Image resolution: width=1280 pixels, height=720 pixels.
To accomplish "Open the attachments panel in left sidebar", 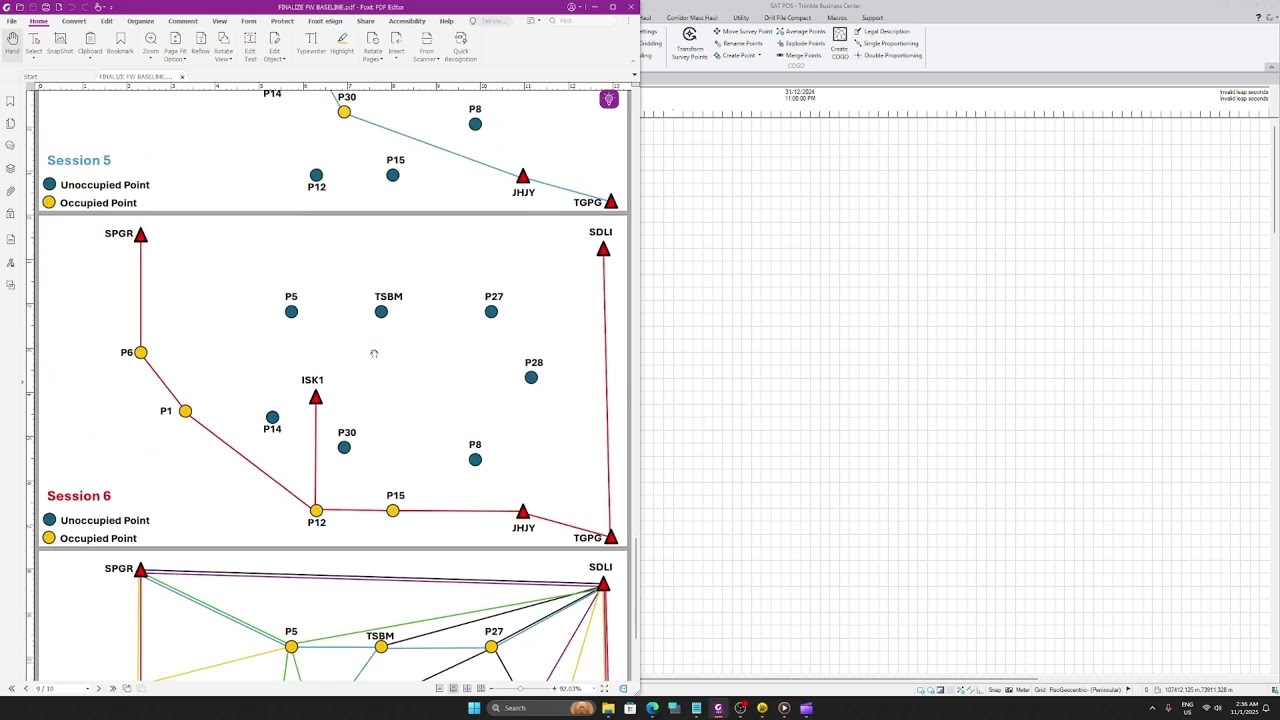I will coord(10,190).
